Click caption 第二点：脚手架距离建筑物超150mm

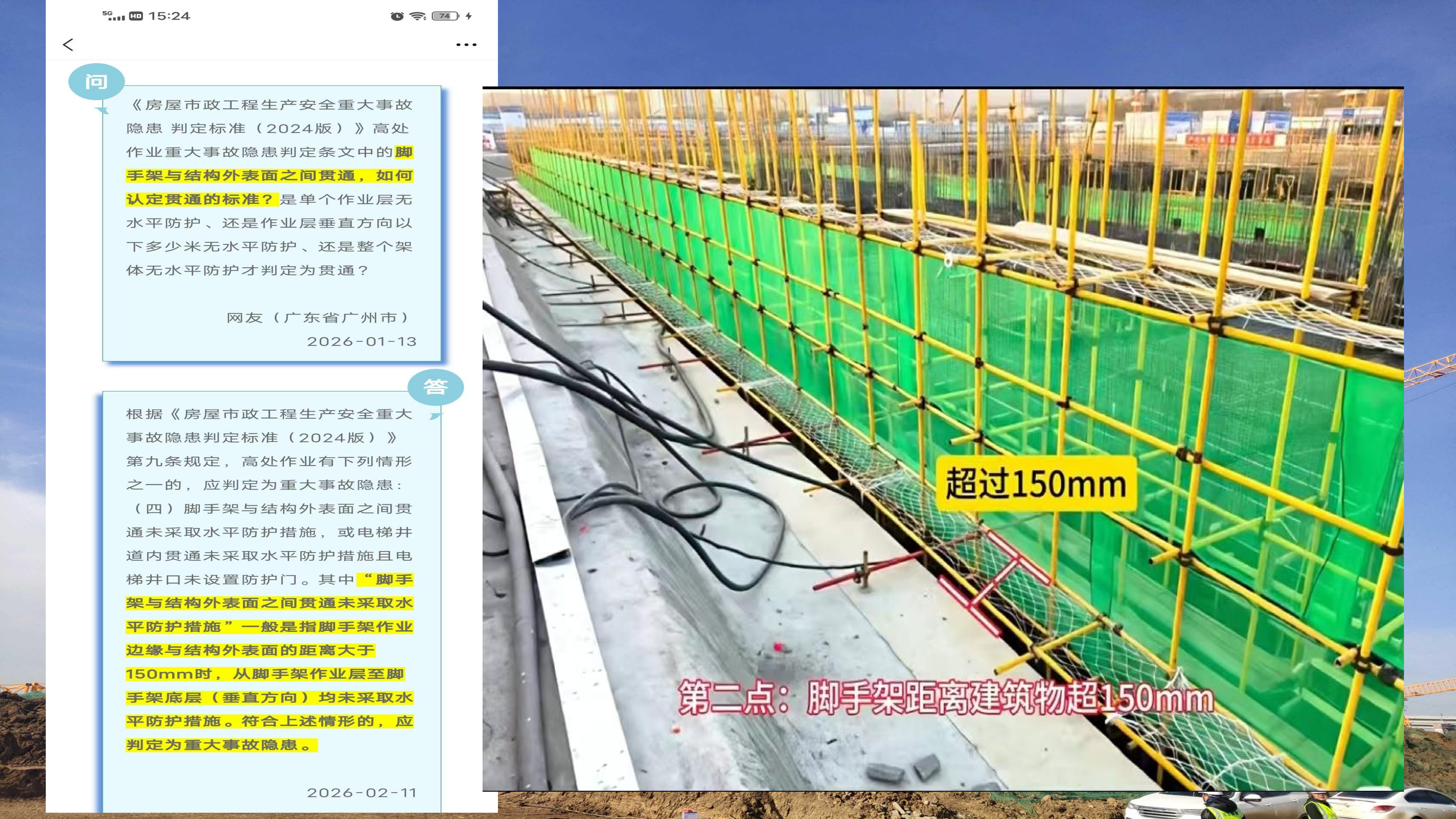[946, 698]
